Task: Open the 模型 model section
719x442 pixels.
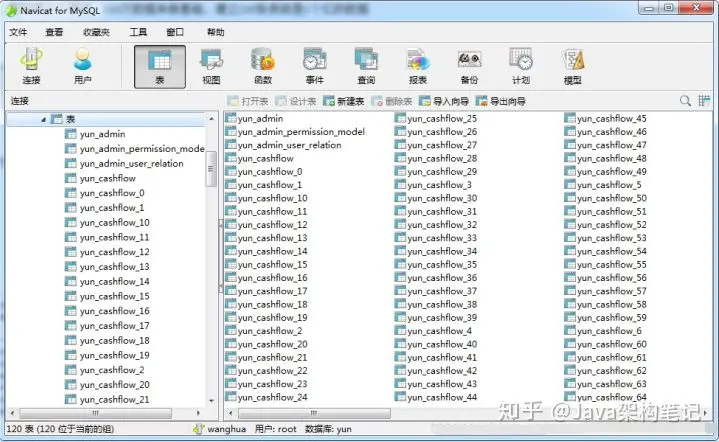Action: (x=573, y=66)
